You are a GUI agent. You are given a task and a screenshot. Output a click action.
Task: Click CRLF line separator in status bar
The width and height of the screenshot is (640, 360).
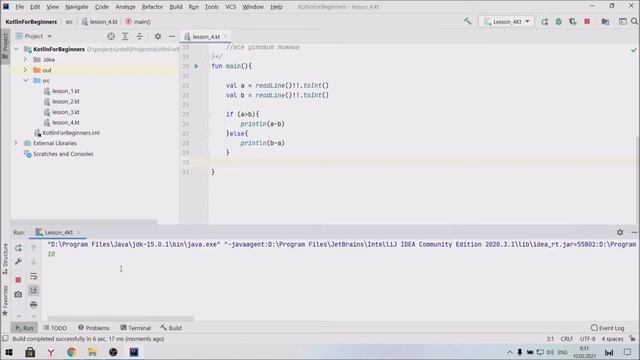tap(567, 339)
